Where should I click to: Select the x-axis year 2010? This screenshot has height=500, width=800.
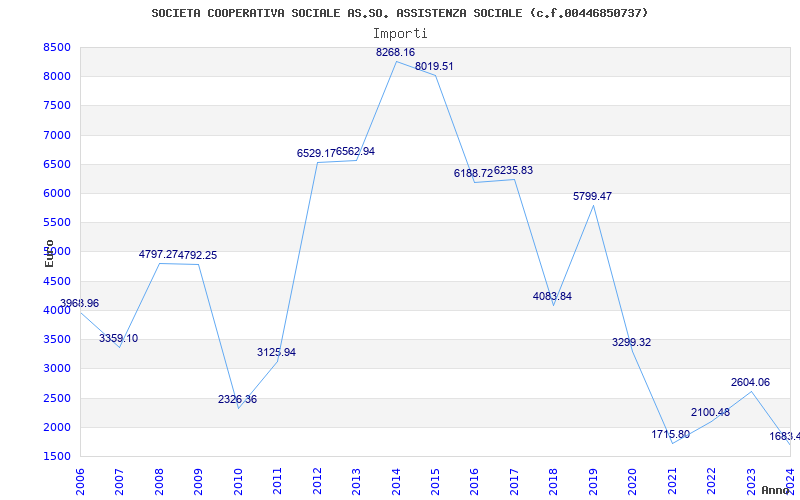tap(238, 481)
